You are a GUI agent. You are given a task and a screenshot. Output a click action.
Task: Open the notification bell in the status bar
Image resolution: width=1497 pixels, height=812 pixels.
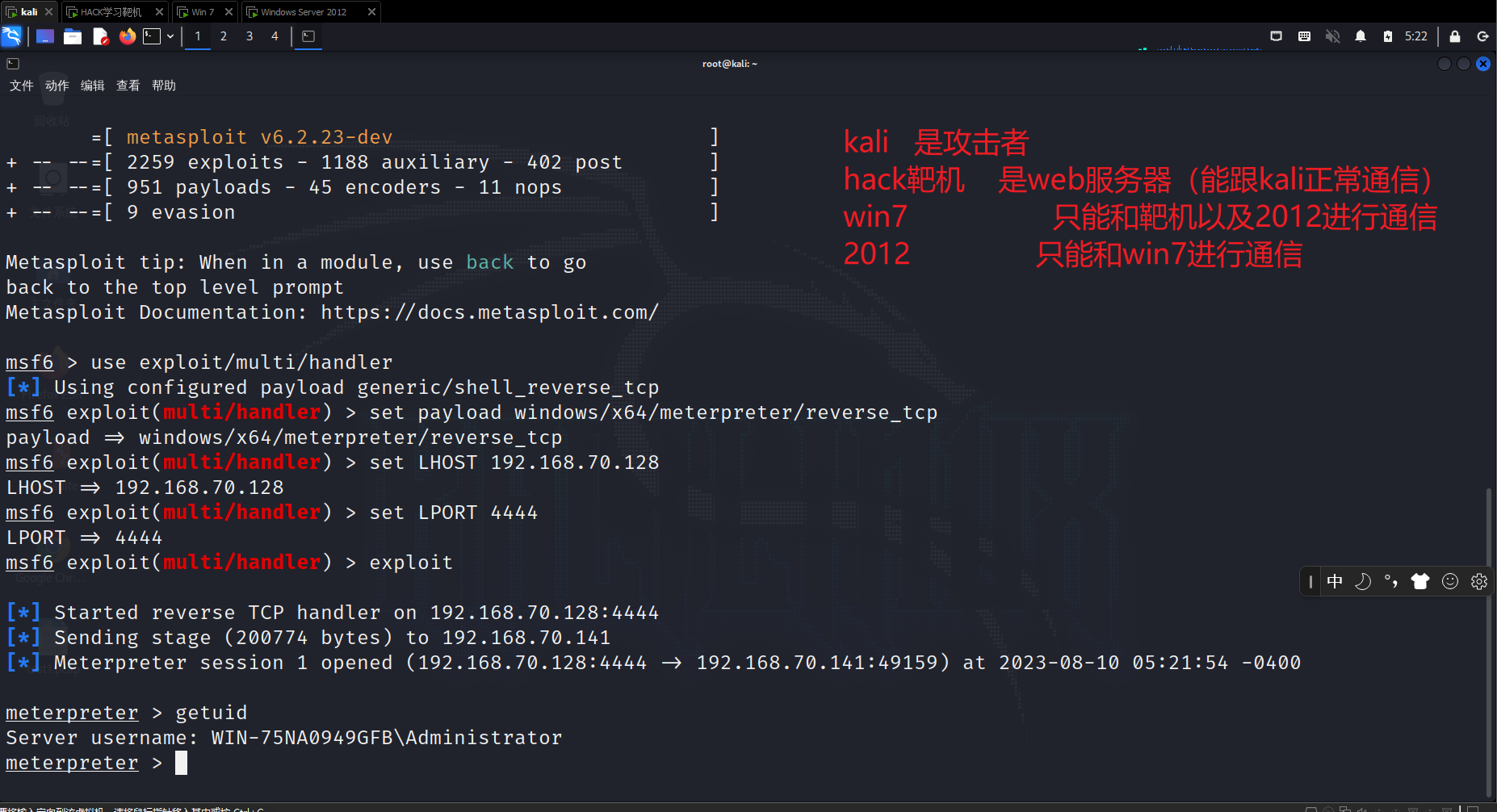tap(1361, 36)
